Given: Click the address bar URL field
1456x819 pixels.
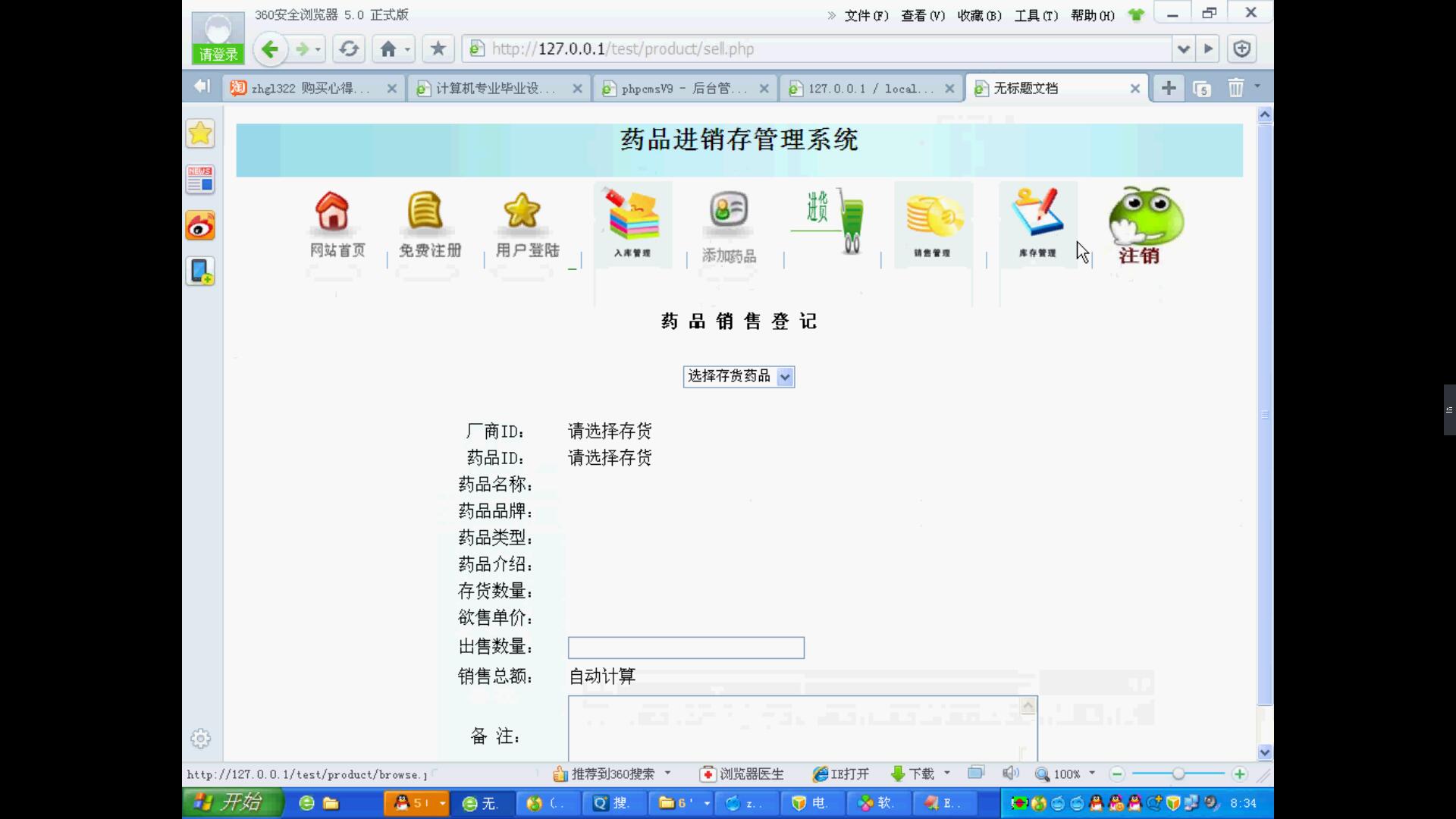Looking at the screenshot, I should click(819, 49).
